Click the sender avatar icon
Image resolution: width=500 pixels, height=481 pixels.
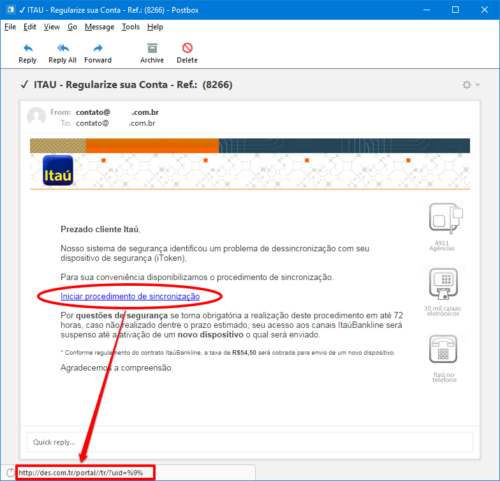coord(36,116)
